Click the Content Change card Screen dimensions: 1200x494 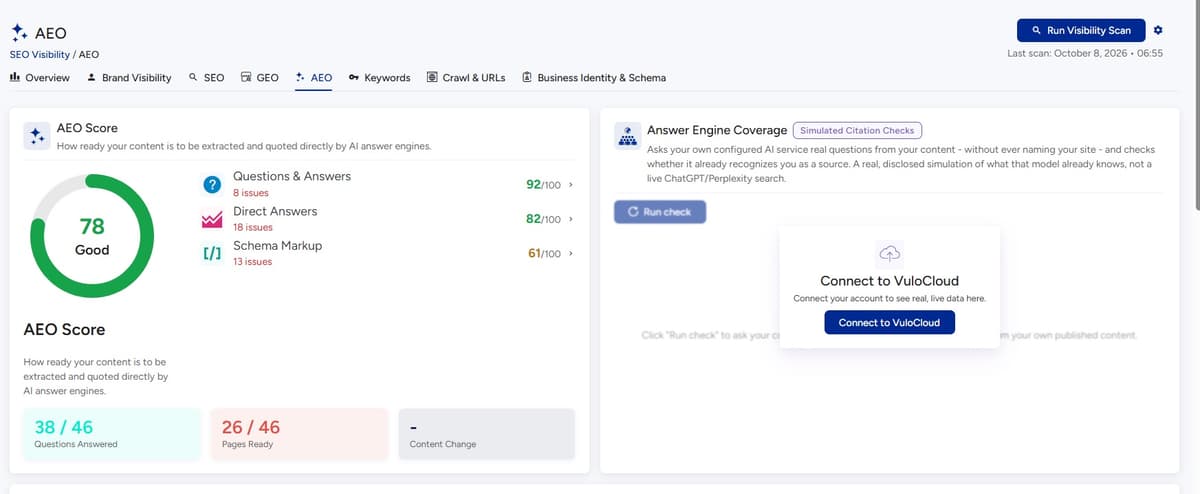pyautogui.click(x=486, y=434)
